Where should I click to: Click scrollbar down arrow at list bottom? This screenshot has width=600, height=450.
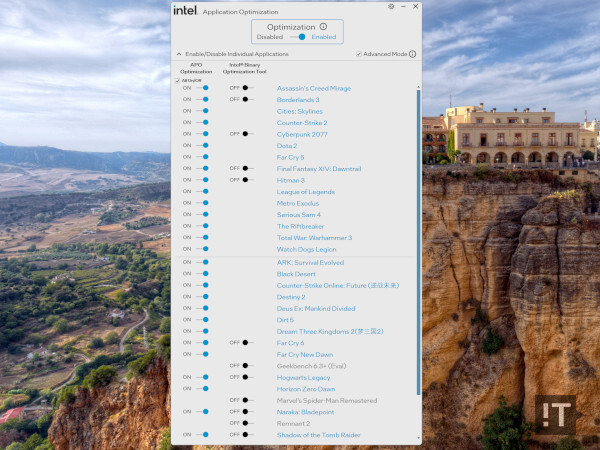[418, 438]
